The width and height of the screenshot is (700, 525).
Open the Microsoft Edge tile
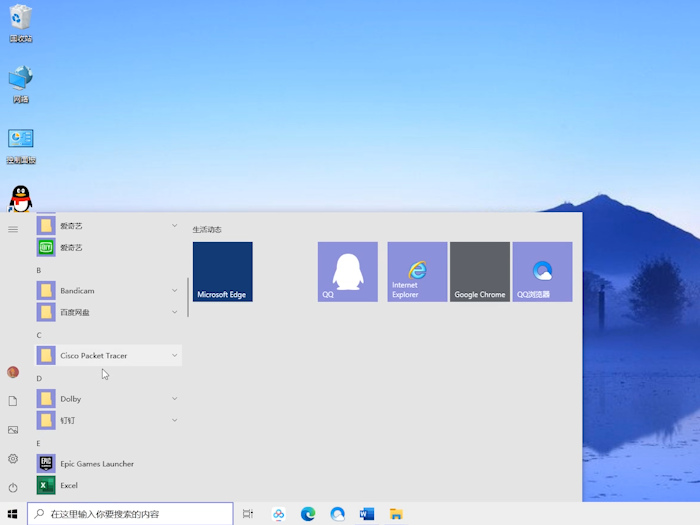(x=223, y=272)
